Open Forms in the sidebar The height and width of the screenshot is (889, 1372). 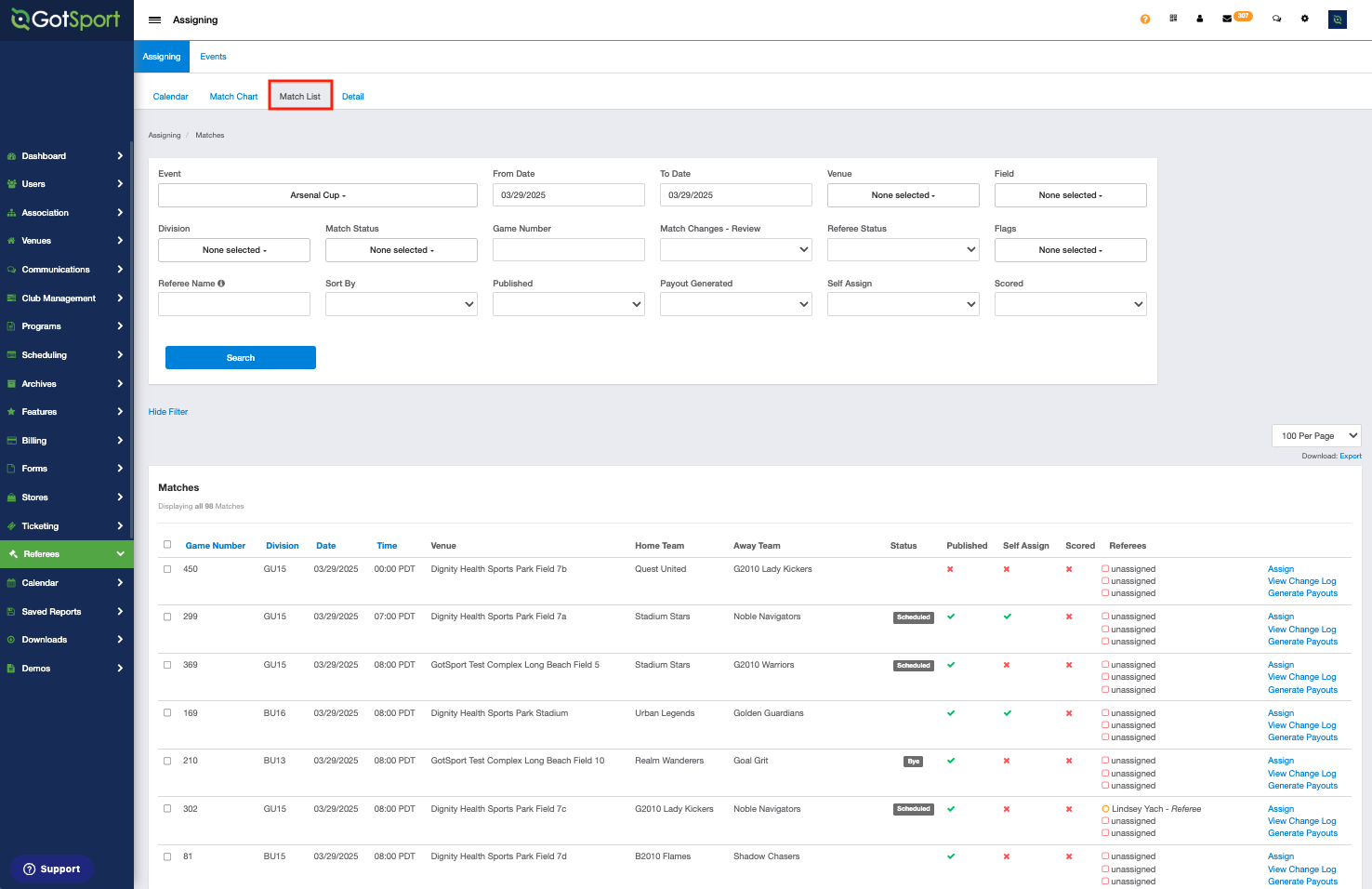pyautogui.click(x=67, y=469)
